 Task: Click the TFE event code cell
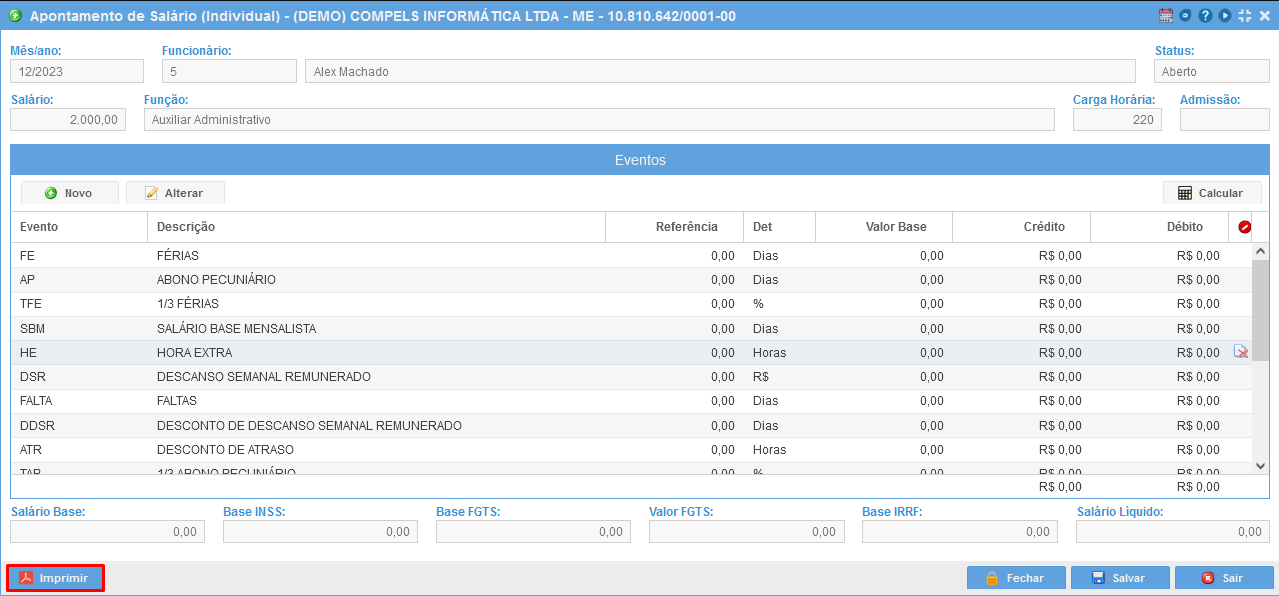tap(79, 303)
